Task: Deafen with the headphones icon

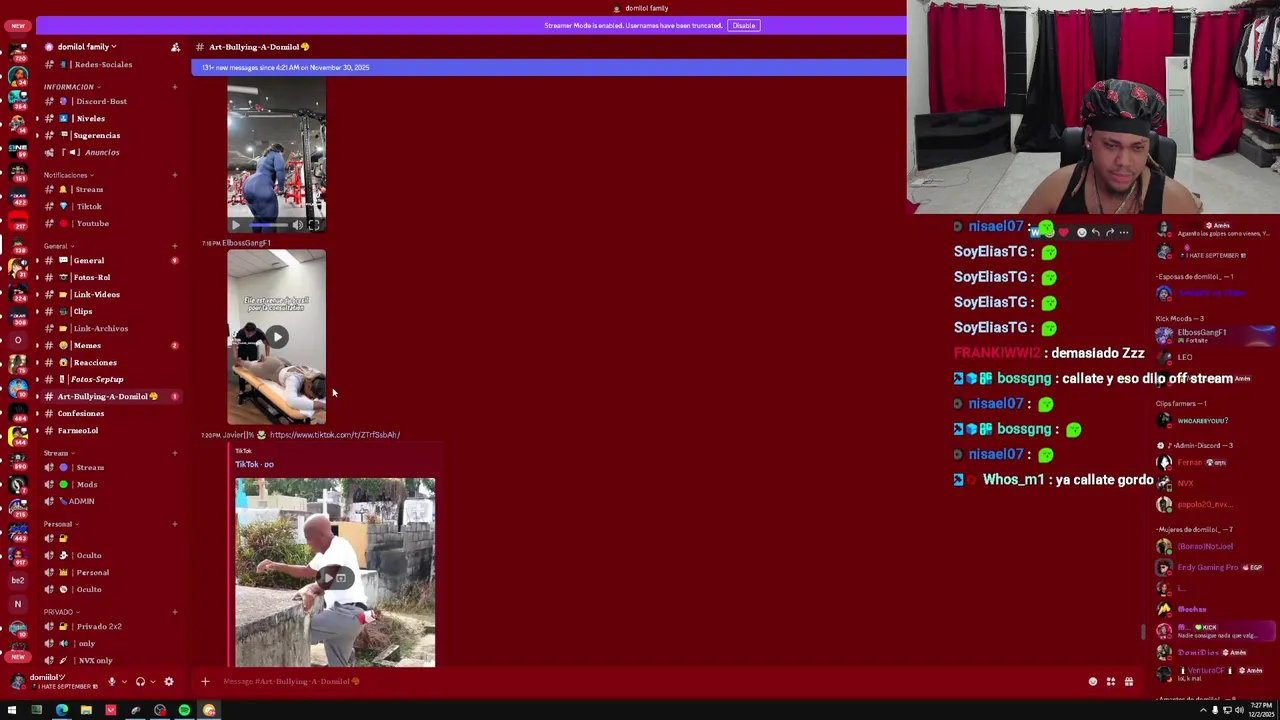Action: pyautogui.click(x=140, y=682)
